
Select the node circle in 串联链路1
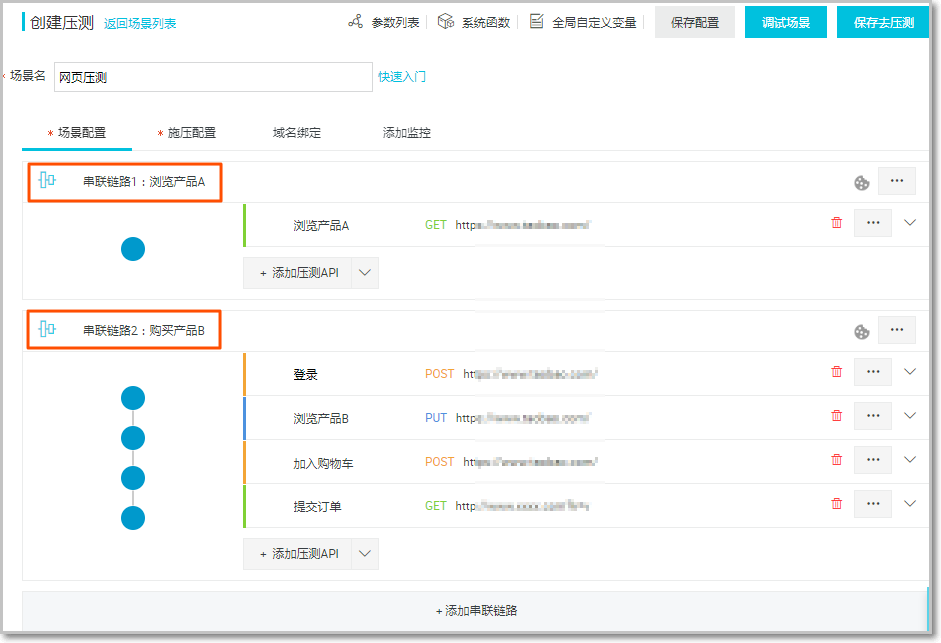[133, 249]
